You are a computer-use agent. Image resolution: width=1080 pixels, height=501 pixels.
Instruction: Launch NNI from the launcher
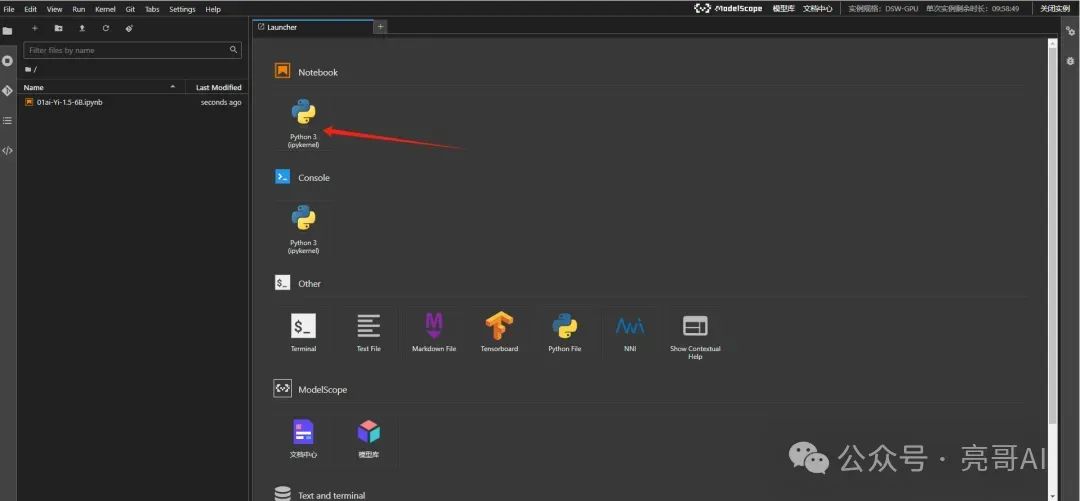click(x=630, y=333)
